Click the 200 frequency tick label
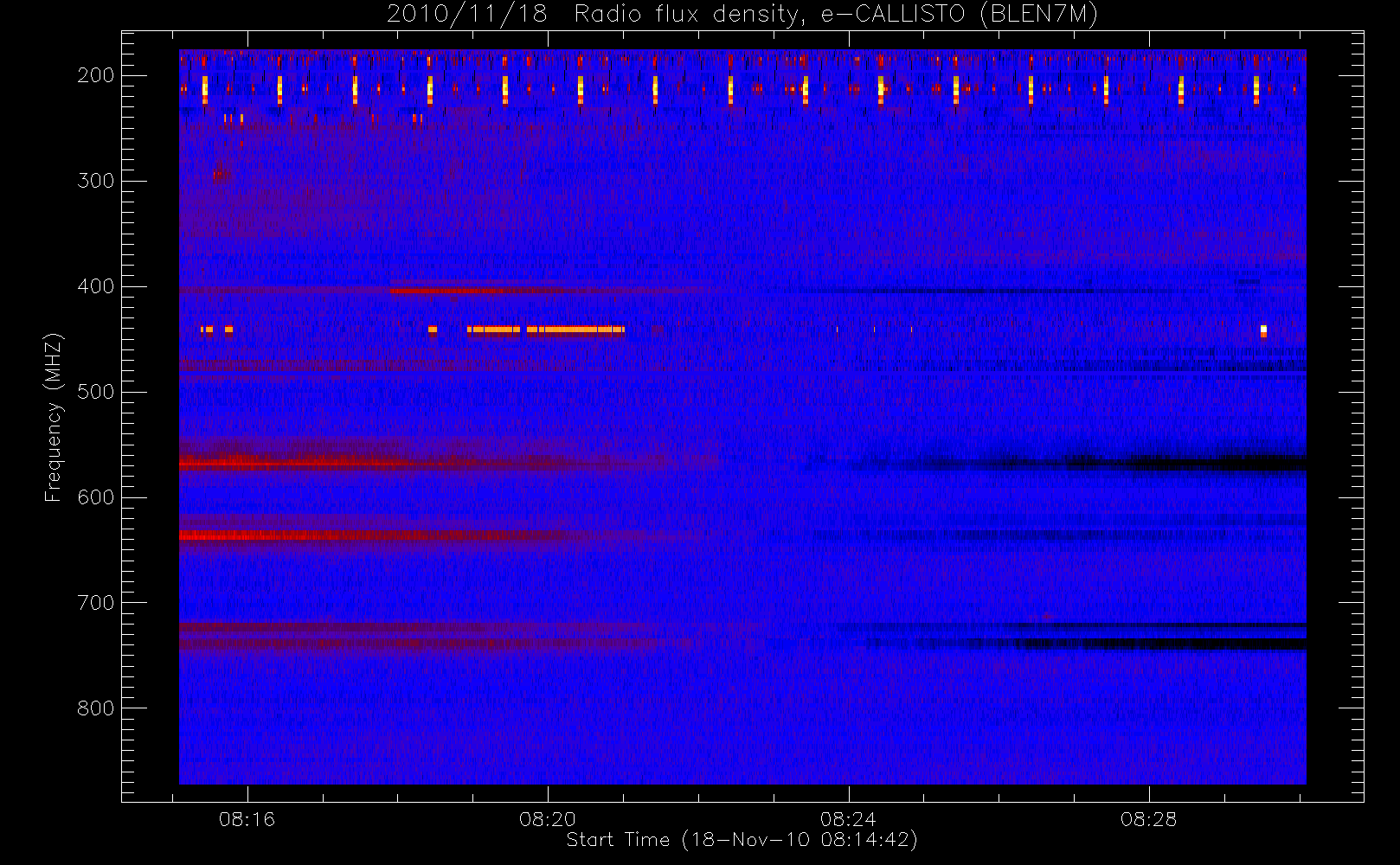Viewport: 1400px width, 865px height. coord(96,75)
